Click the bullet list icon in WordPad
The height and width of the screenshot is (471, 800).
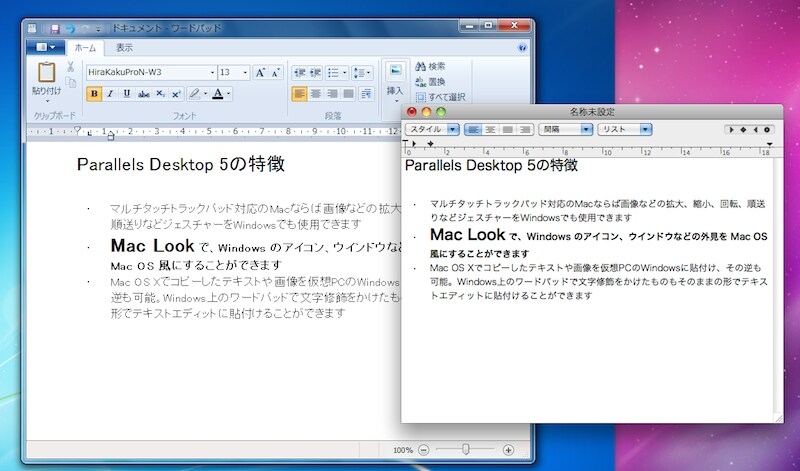point(333,72)
